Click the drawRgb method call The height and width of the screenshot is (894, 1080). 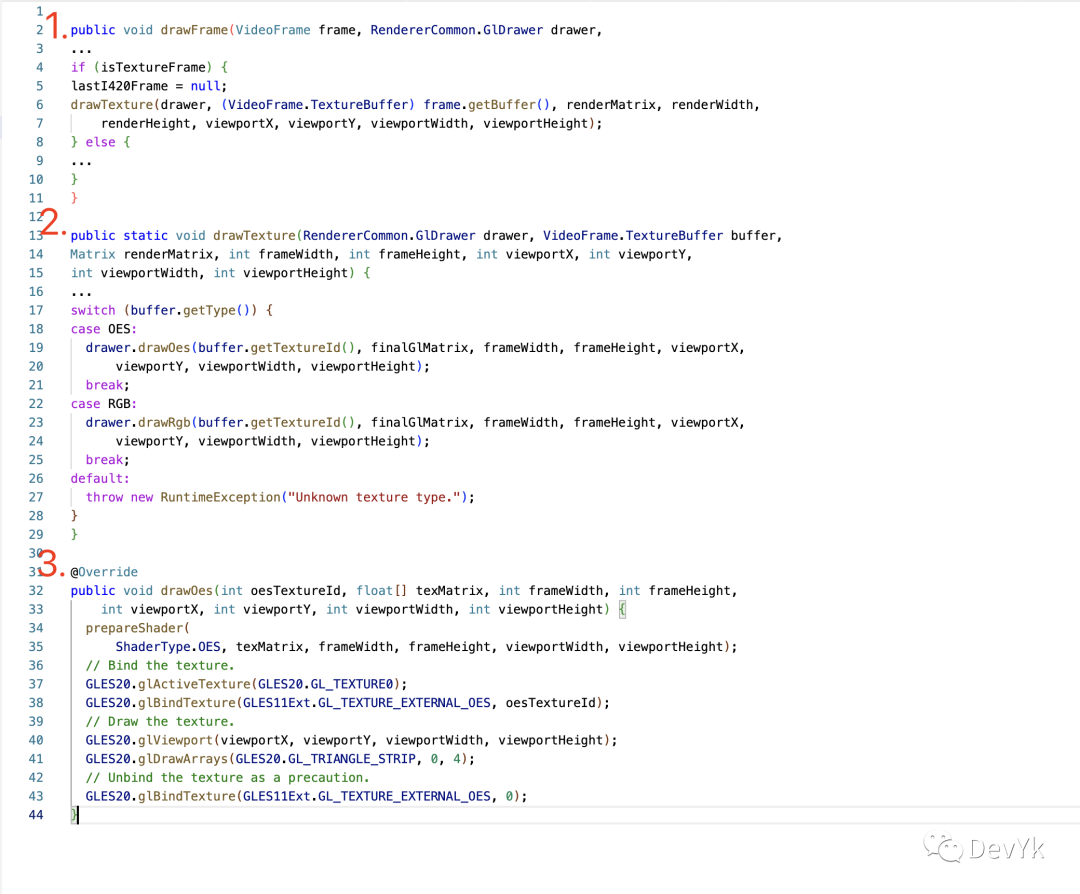[164, 422]
